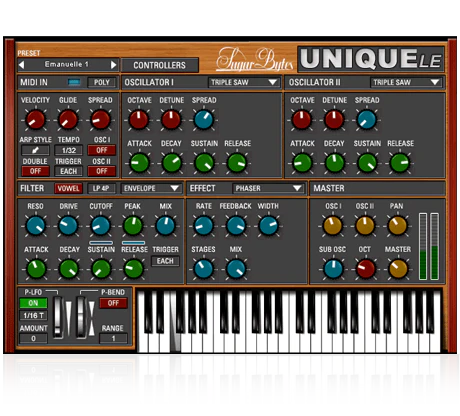This screenshot has height=416, width=460.
Task: Click the Master OCT knob
Action: tap(365, 269)
